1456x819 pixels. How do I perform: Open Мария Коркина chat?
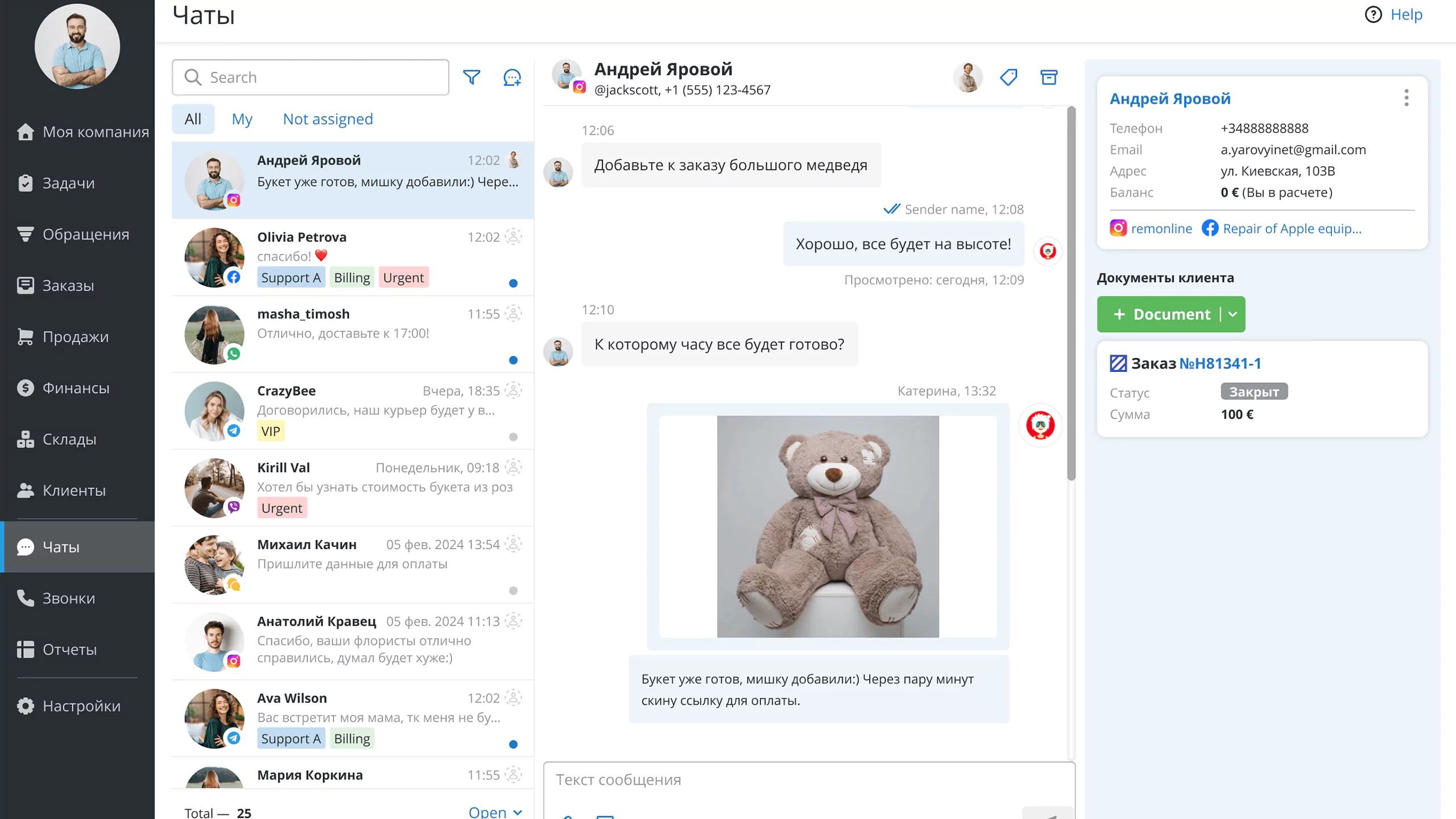(x=353, y=773)
